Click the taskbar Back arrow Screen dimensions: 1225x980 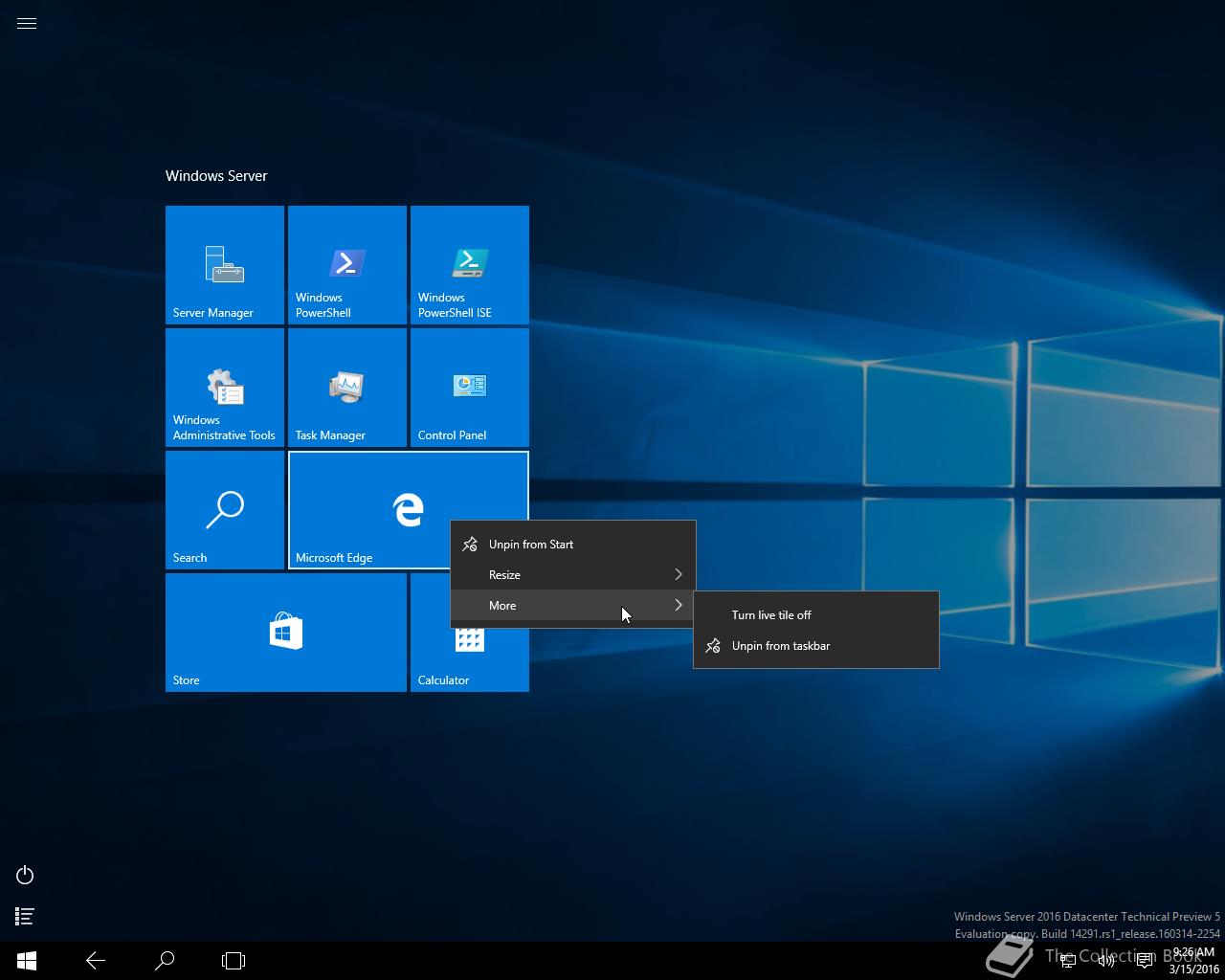[x=96, y=961]
